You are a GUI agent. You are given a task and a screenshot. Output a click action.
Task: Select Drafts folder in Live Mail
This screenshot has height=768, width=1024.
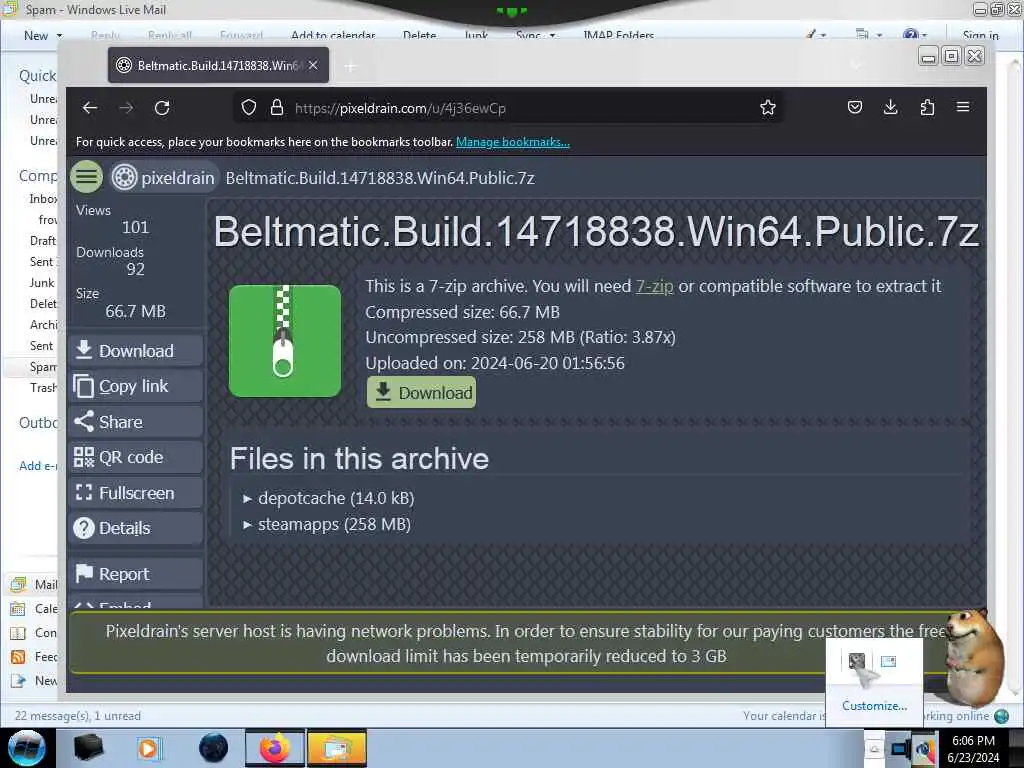43,241
